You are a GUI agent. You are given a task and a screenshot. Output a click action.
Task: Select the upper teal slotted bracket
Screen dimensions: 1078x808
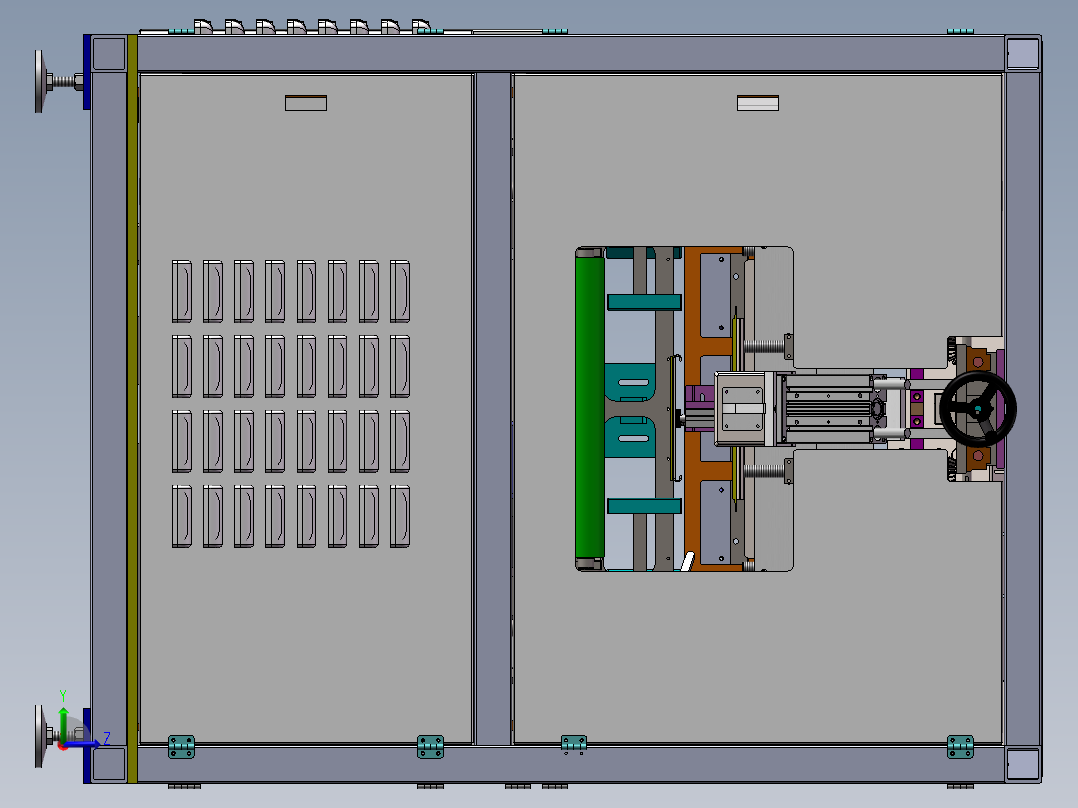(x=630, y=382)
